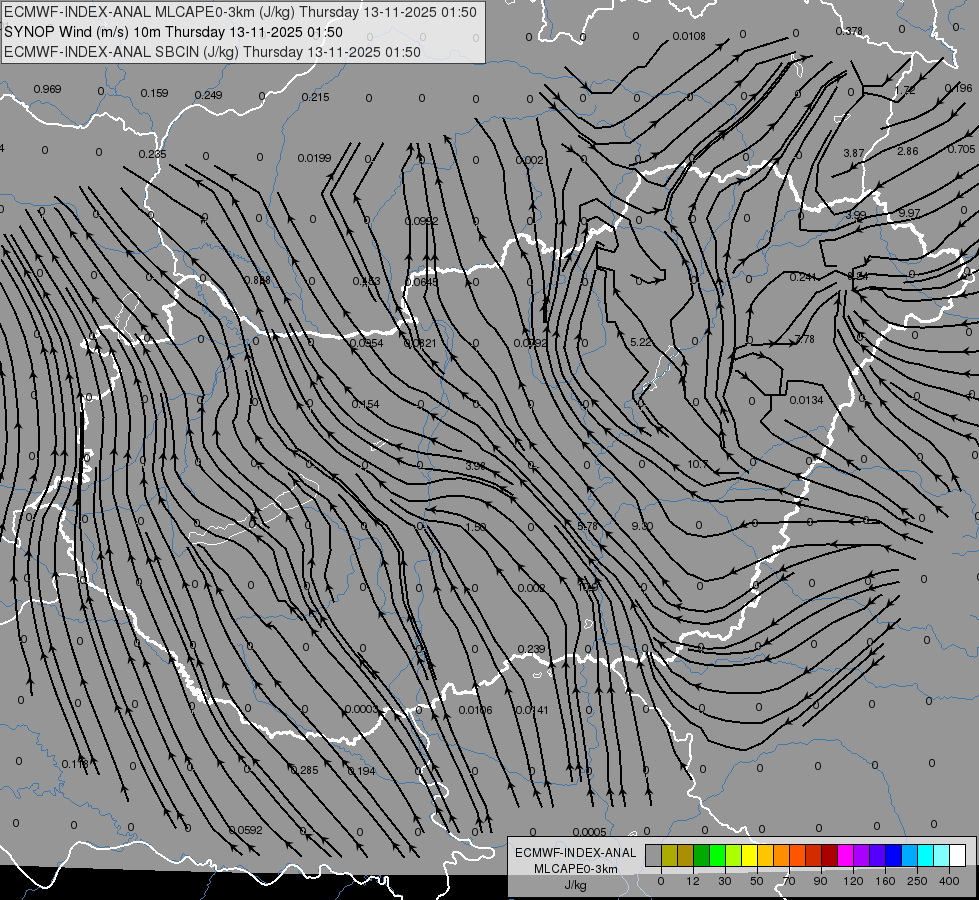The width and height of the screenshot is (979, 900).
Task: Click the dark green legend swatch
Action: coord(702,855)
